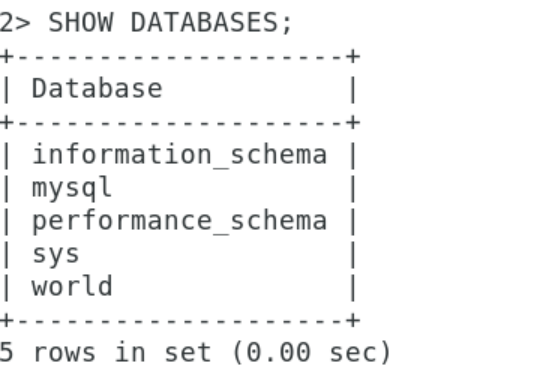Place cursor on the SHOW keyword
The height and width of the screenshot is (390, 546).
[81, 23]
